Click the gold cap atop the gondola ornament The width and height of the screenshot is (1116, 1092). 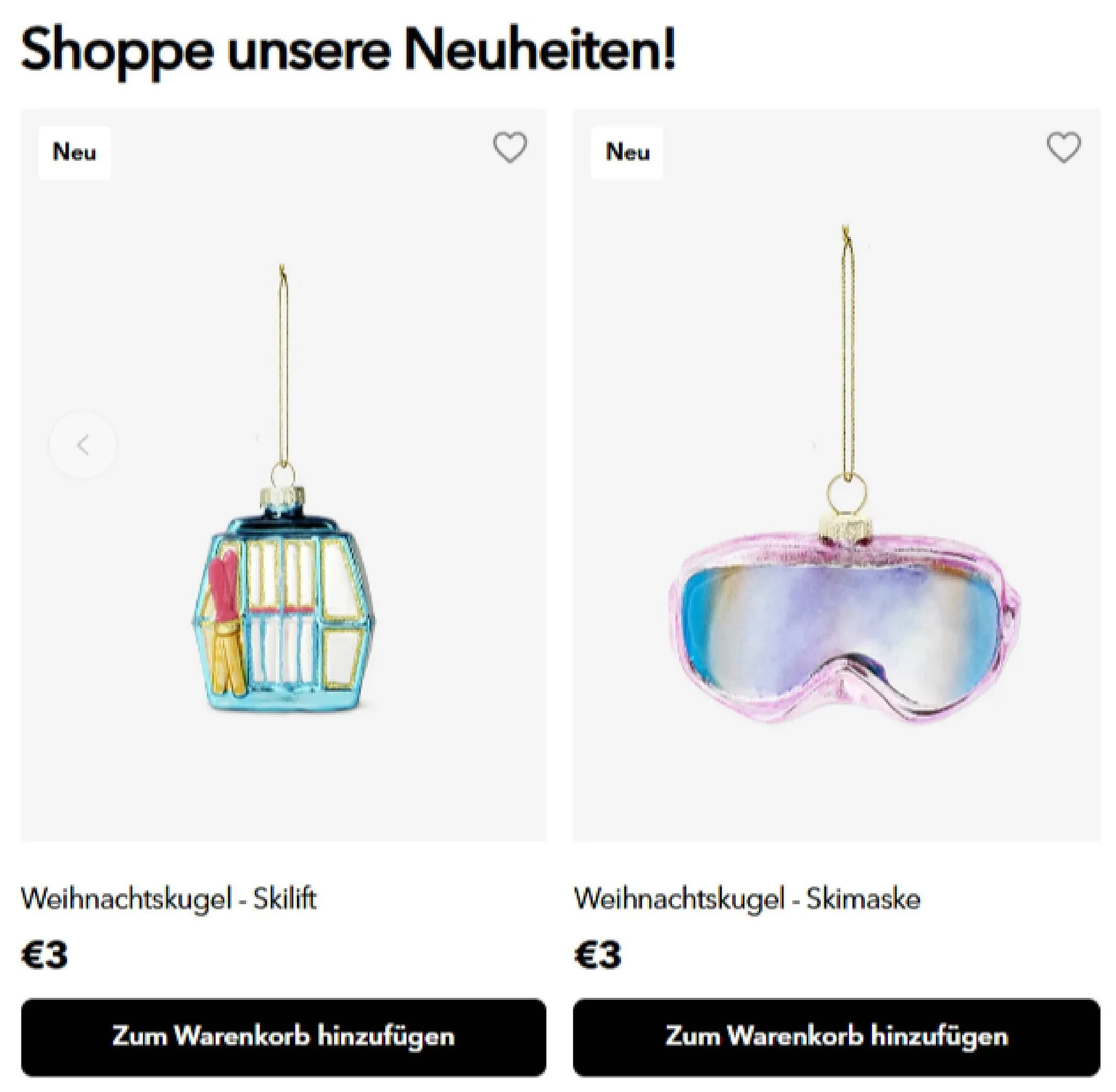pyautogui.click(x=283, y=496)
